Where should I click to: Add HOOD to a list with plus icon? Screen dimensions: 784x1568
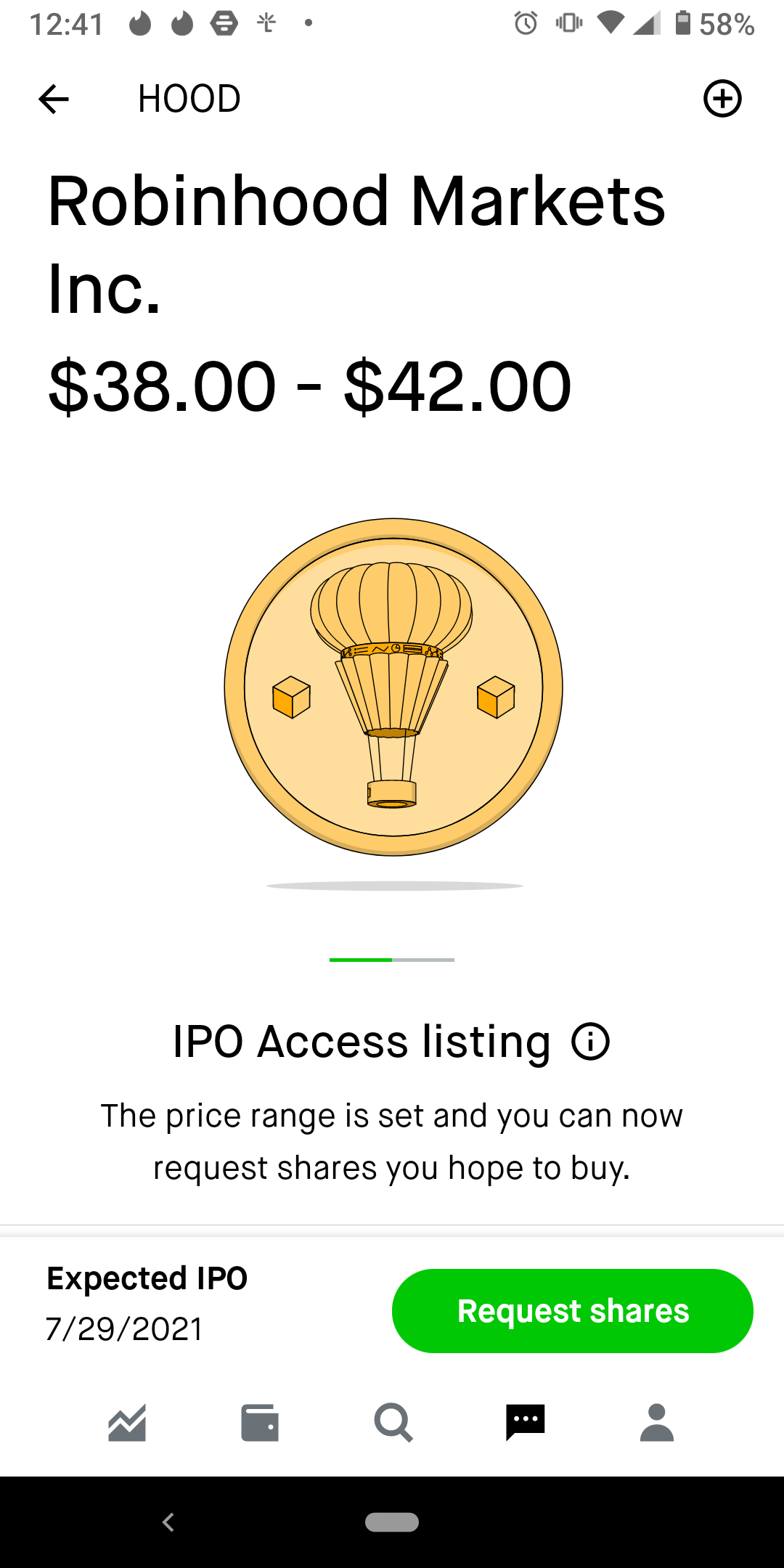click(722, 99)
